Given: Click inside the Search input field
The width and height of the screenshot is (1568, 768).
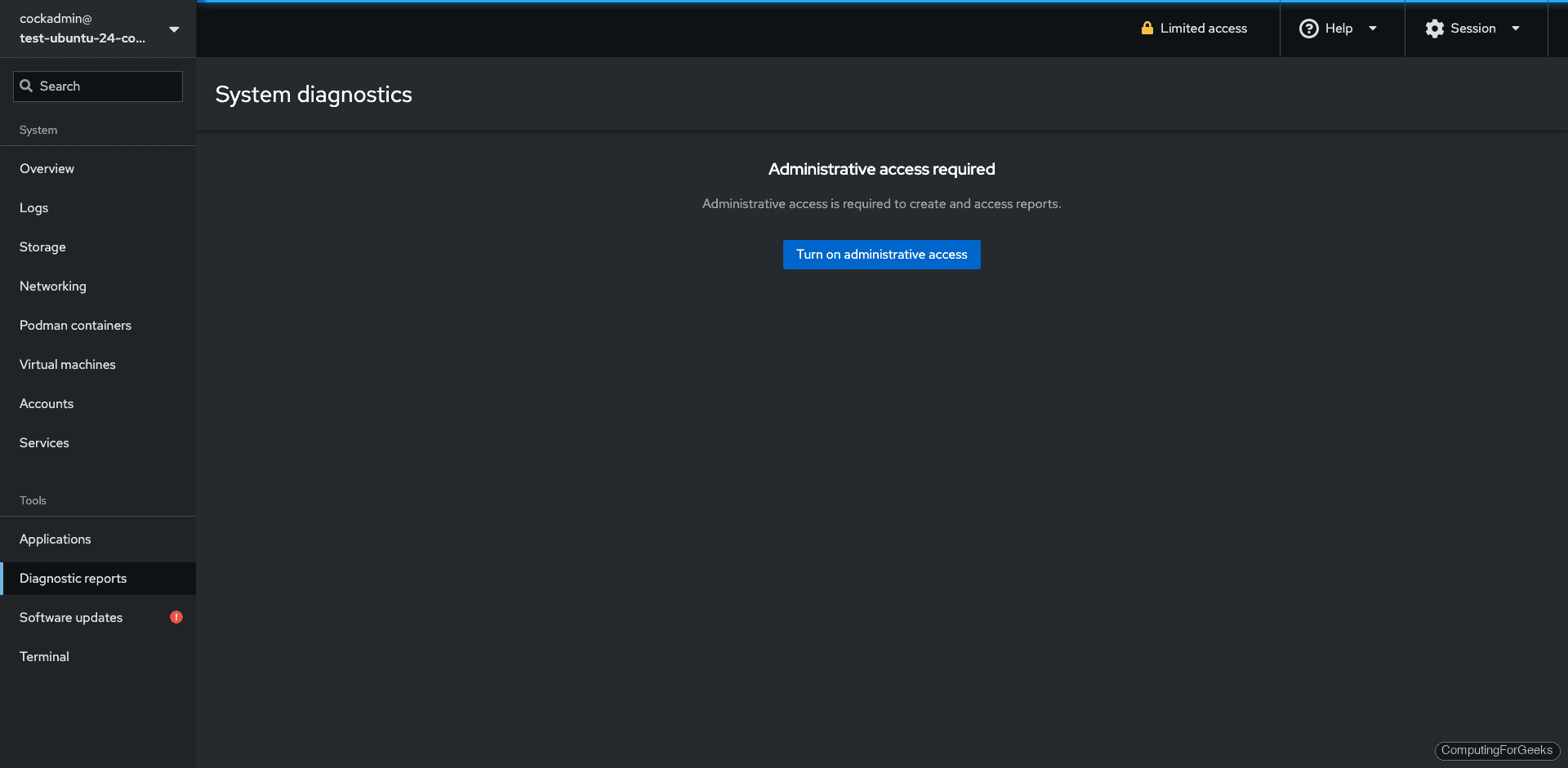Looking at the screenshot, I should click(x=98, y=86).
